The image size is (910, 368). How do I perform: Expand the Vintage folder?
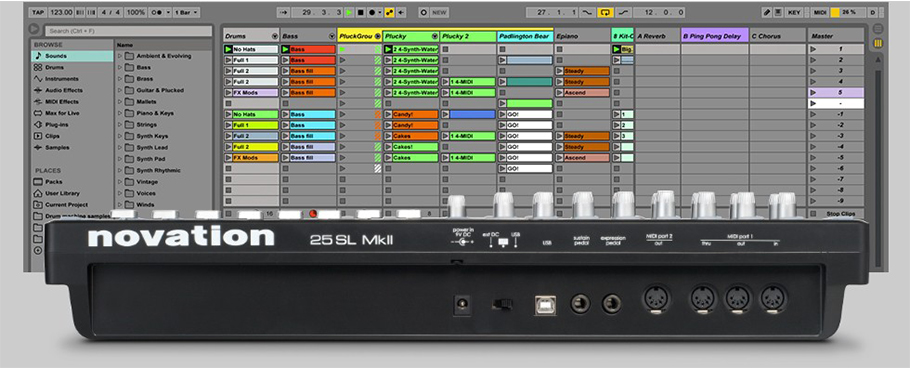tap(120, 182)
